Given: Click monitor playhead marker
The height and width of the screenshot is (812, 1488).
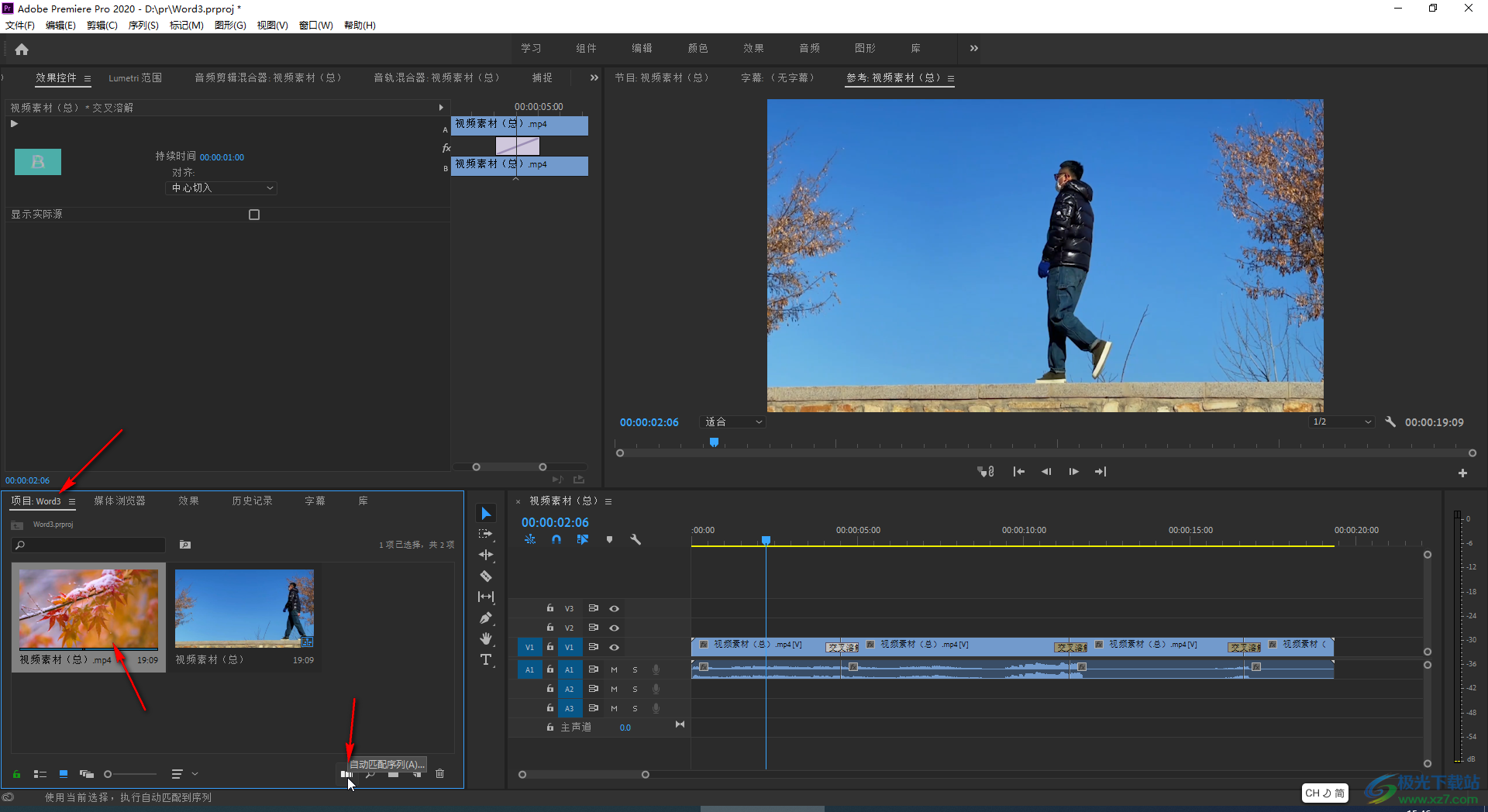Looking at the screenshot, I should [714, 442].
